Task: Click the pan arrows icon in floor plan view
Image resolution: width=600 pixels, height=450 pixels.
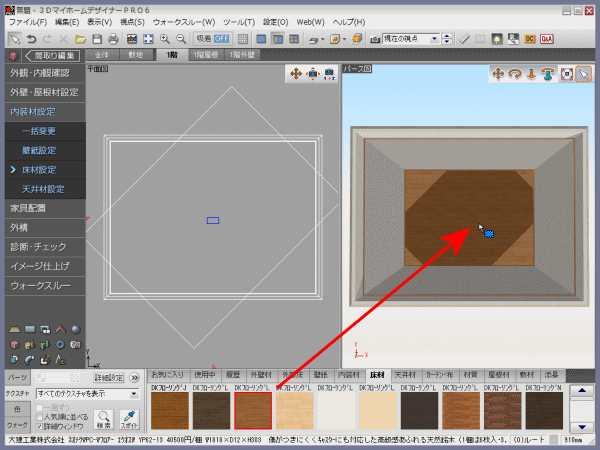Action: click(296, 73)
